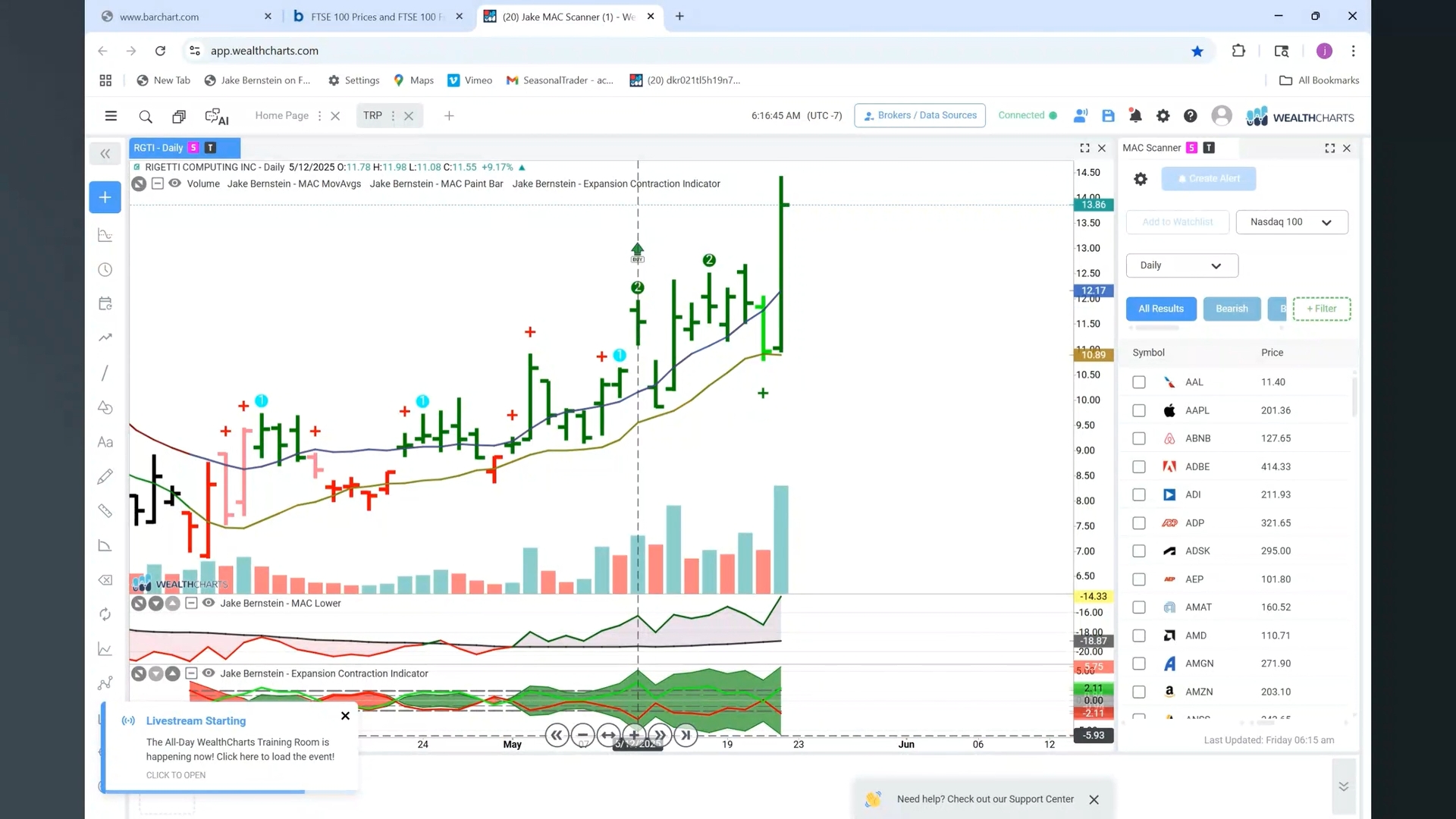Select the Text annotation tool (Aa)
Image resolution: width=1456 pixels, height=819 pixels.
pyautogui.click(x=105, y=442)
